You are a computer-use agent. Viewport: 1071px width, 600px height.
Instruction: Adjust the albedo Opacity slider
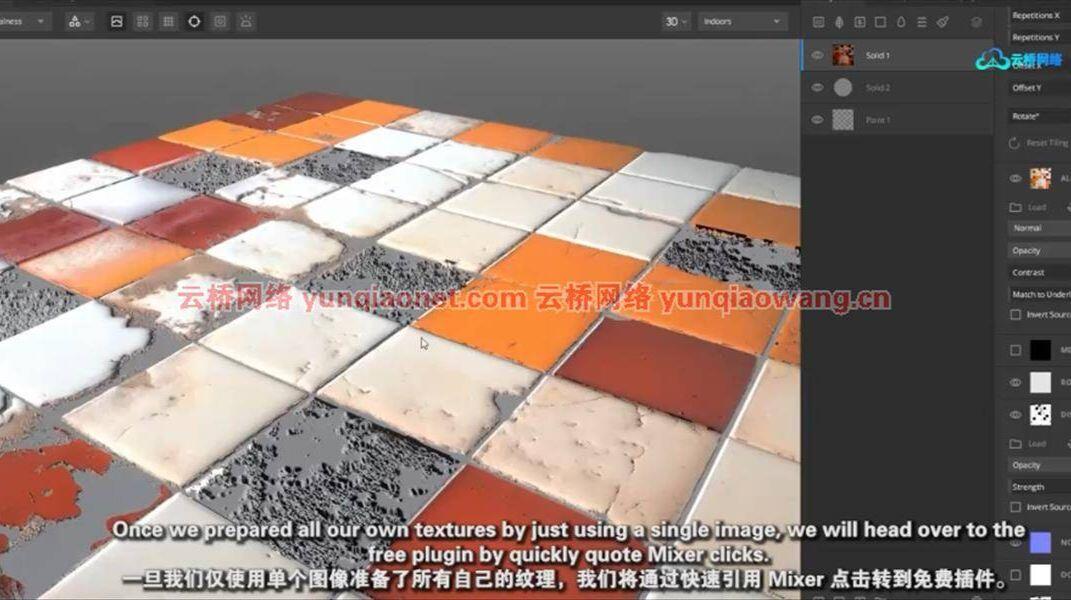pos(1039,251)
